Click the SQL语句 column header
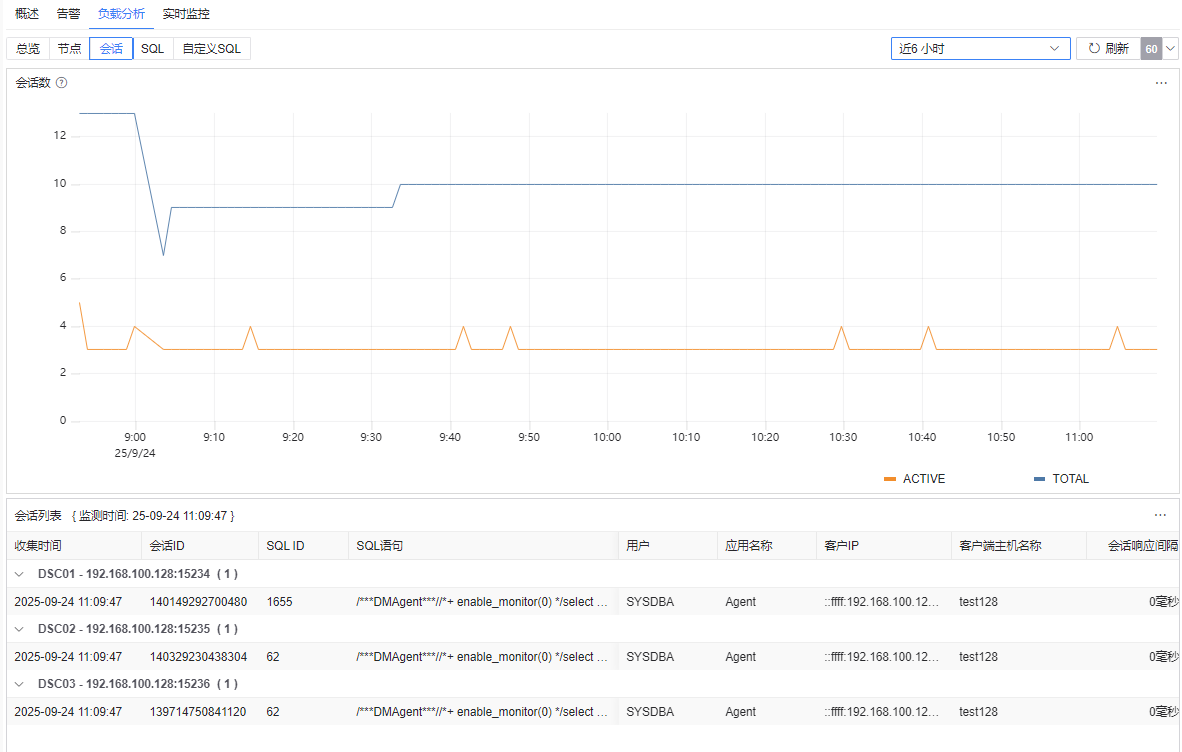This screenshot has height=752, width=1182. click(483, 546)
